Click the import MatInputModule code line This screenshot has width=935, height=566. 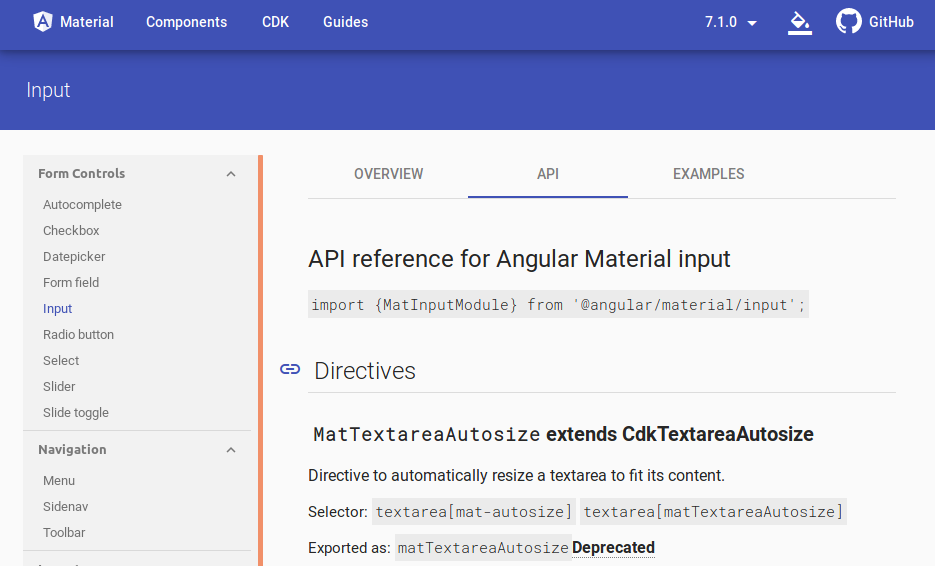pyautogui.click(x=558, y=305)
